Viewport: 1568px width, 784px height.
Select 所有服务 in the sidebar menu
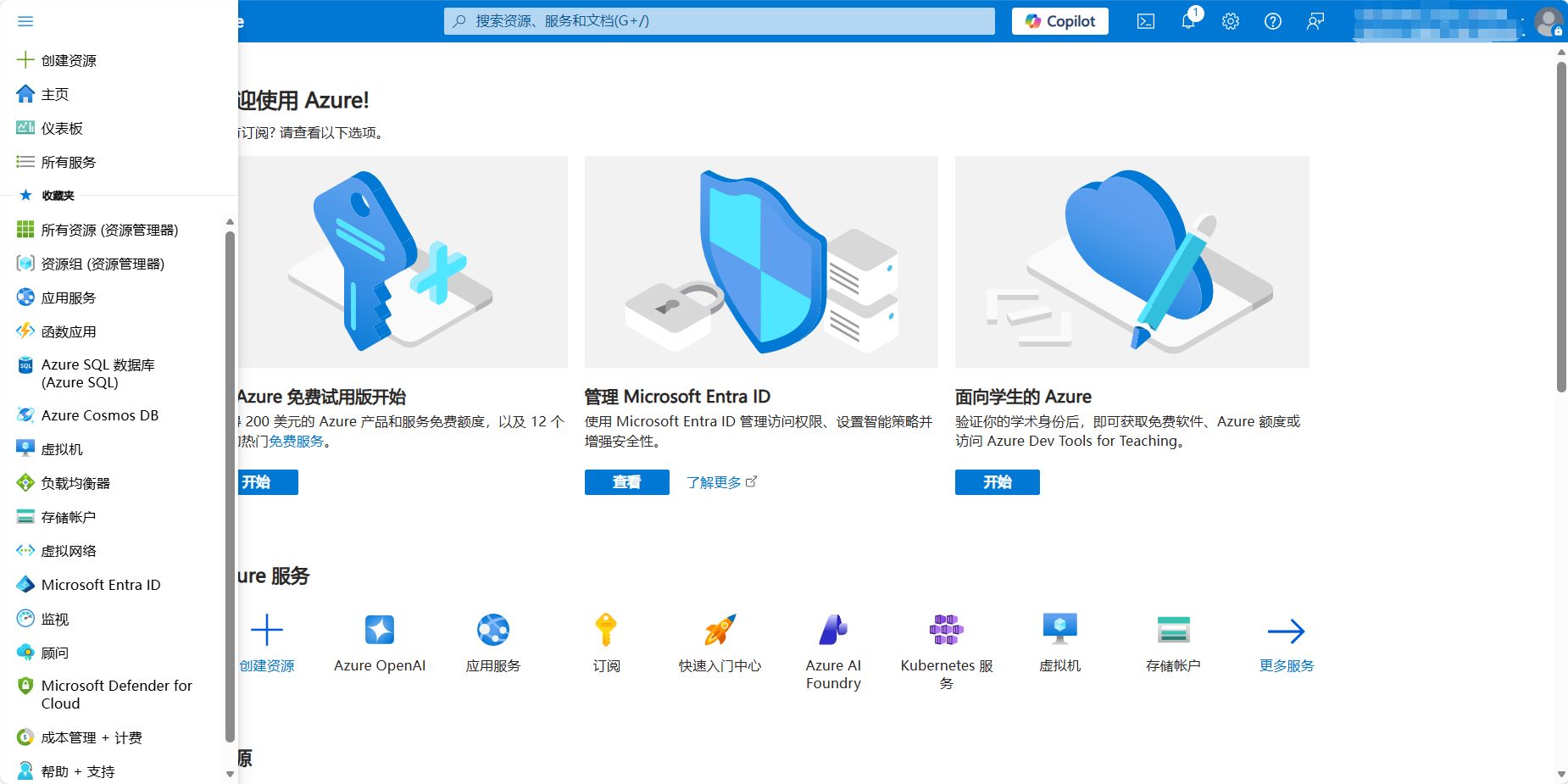pos(69,162)
